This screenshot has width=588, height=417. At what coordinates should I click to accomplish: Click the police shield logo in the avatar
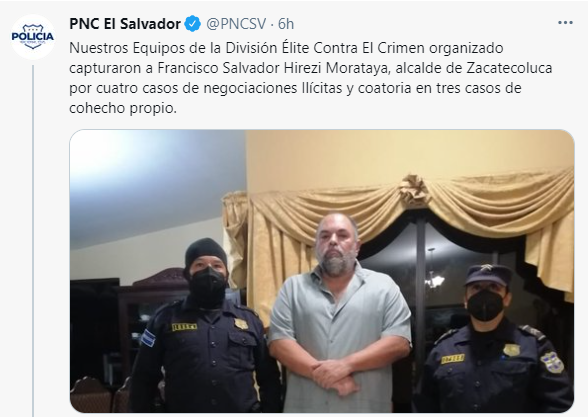click(33, 37)
